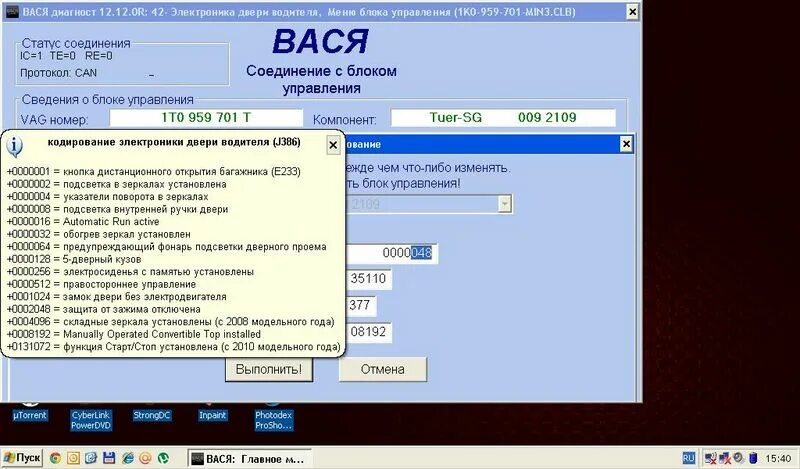Click the green µTorrent quick launch icon

pyautogui.click(x=163, y=458)
